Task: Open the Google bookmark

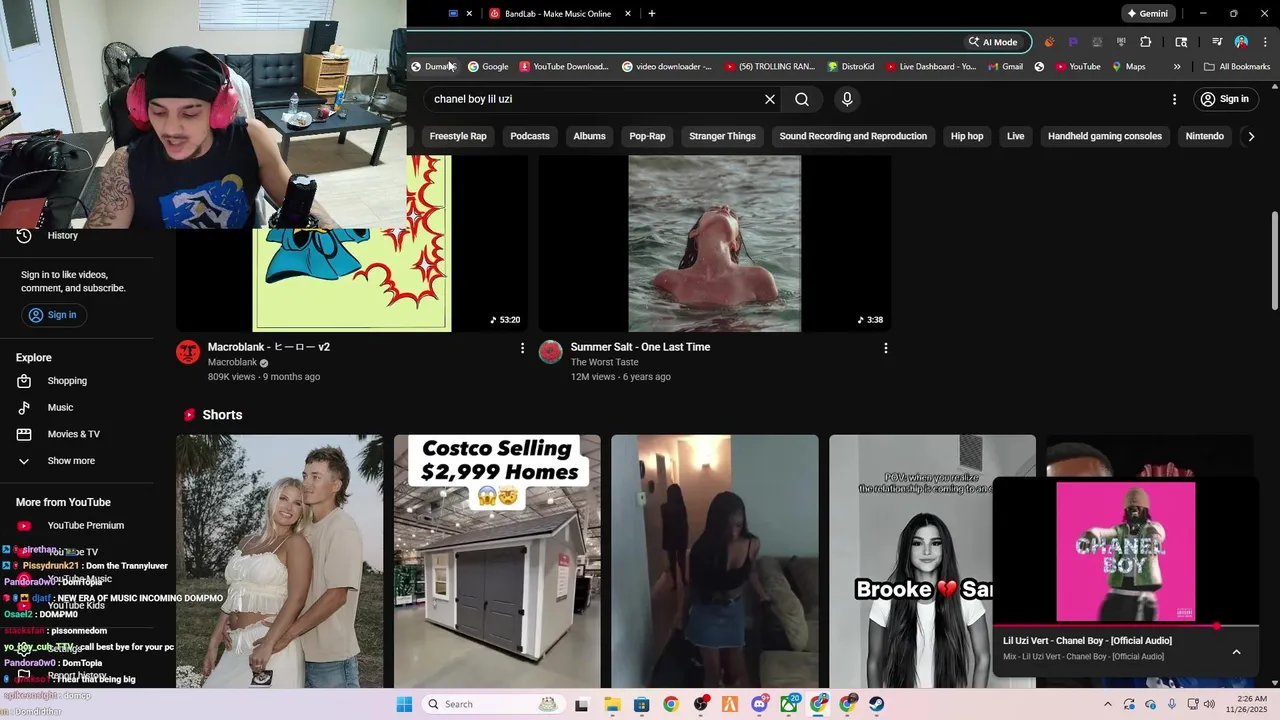Action: (x=488, y=67)
